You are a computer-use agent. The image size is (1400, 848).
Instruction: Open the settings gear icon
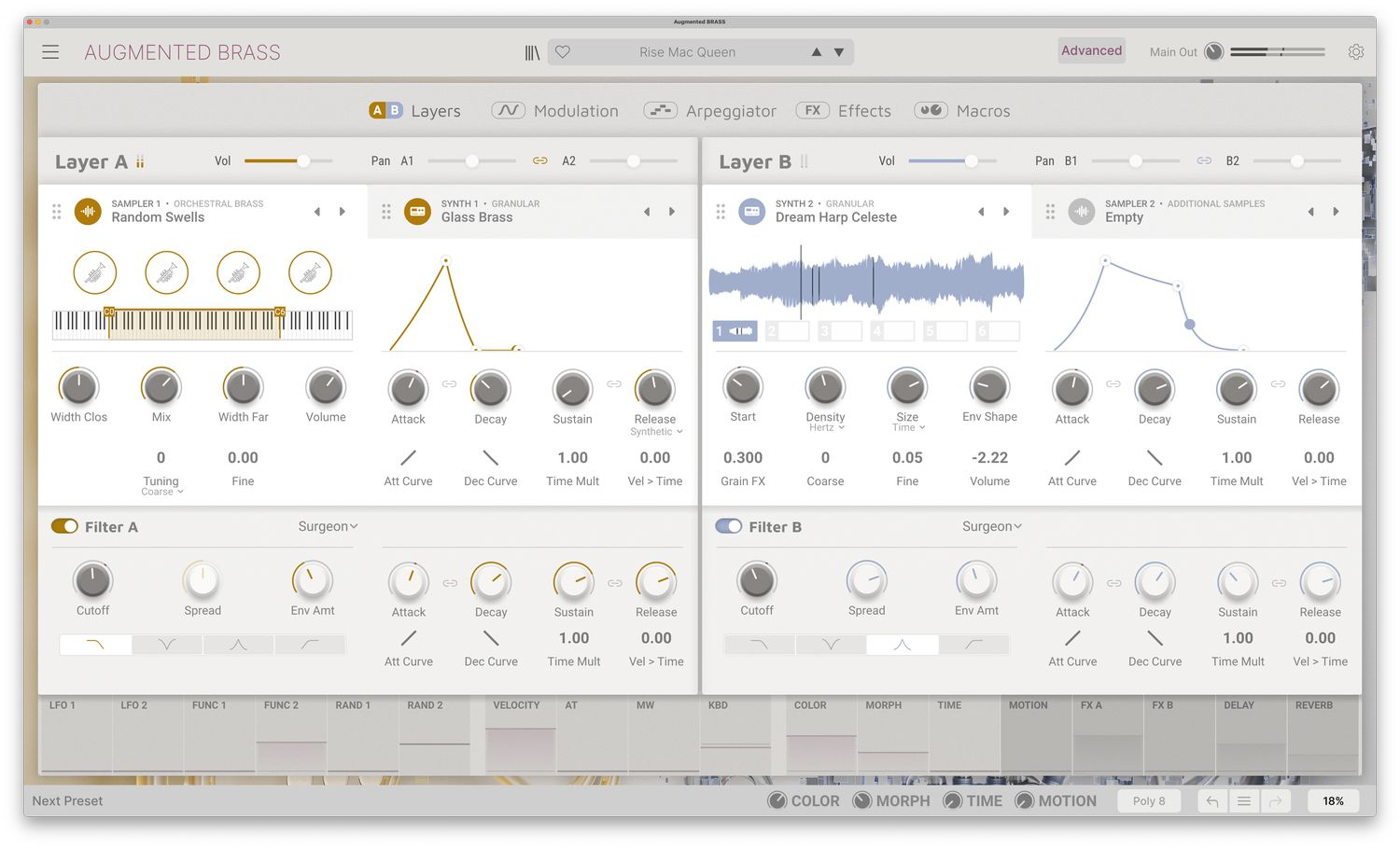pyautogui.click(x=1356, y=52)
